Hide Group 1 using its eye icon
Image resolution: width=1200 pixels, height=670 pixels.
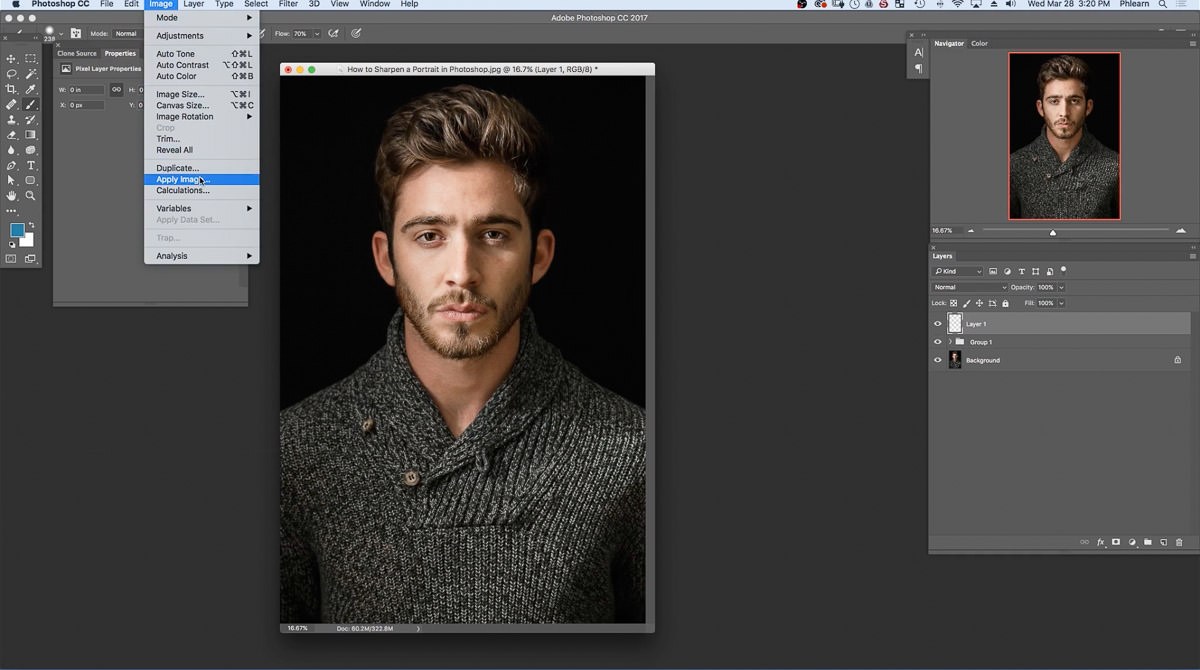pos(938,342)
